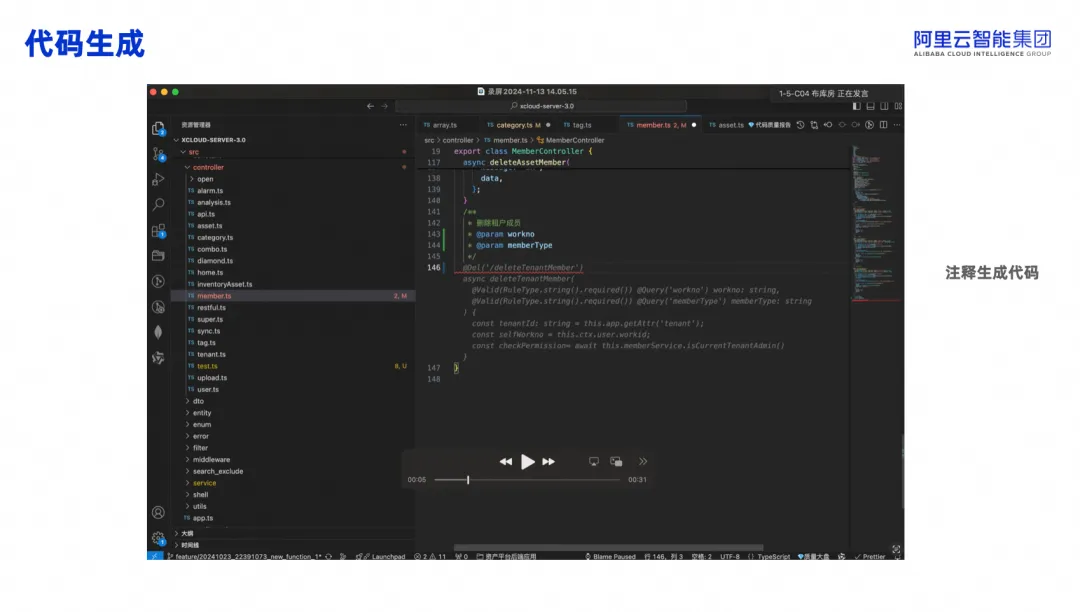Open the Manage gear icon

tap(158, 538)
